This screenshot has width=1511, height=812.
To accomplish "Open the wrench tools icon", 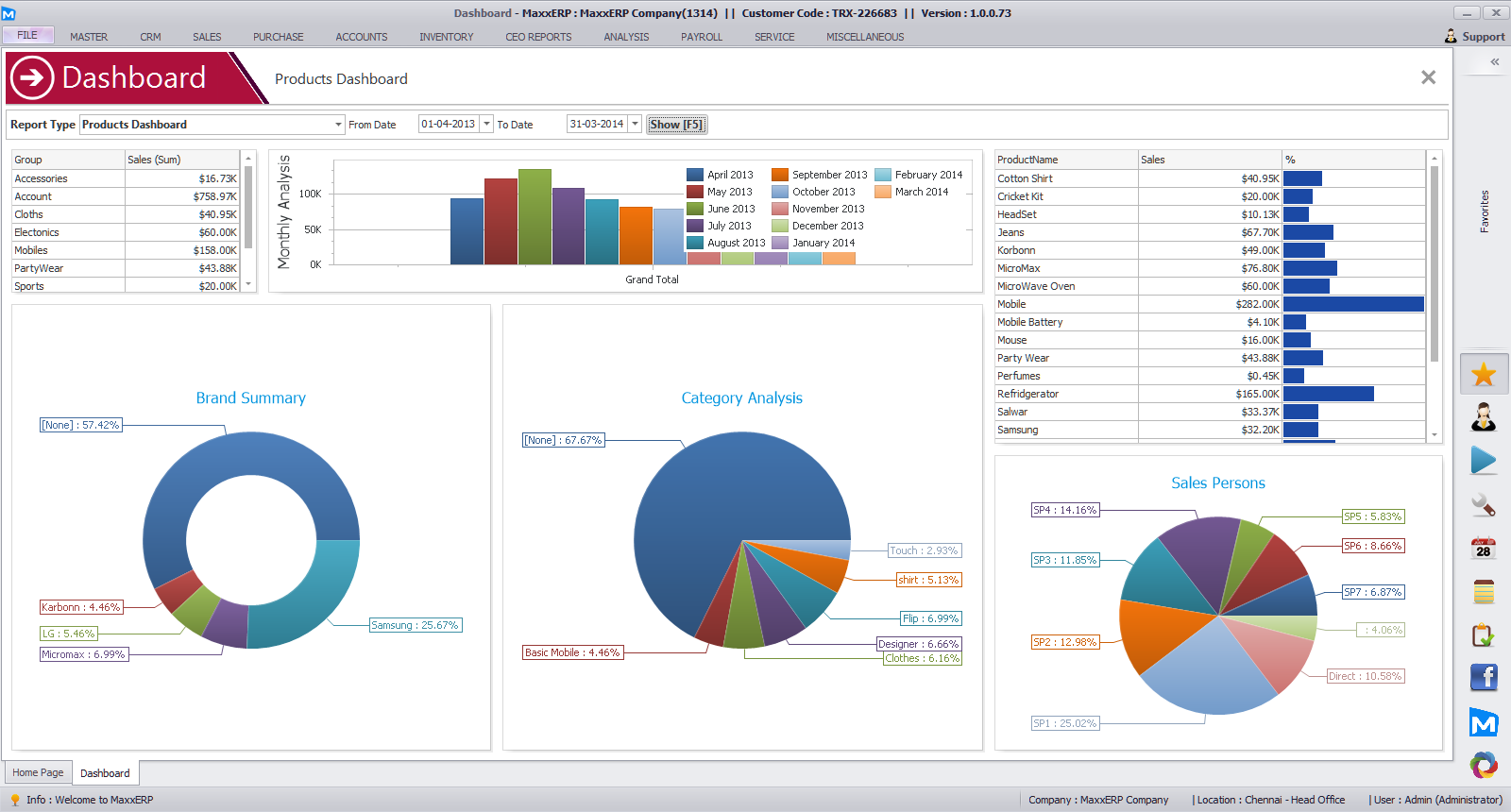I will point(1484,505).
